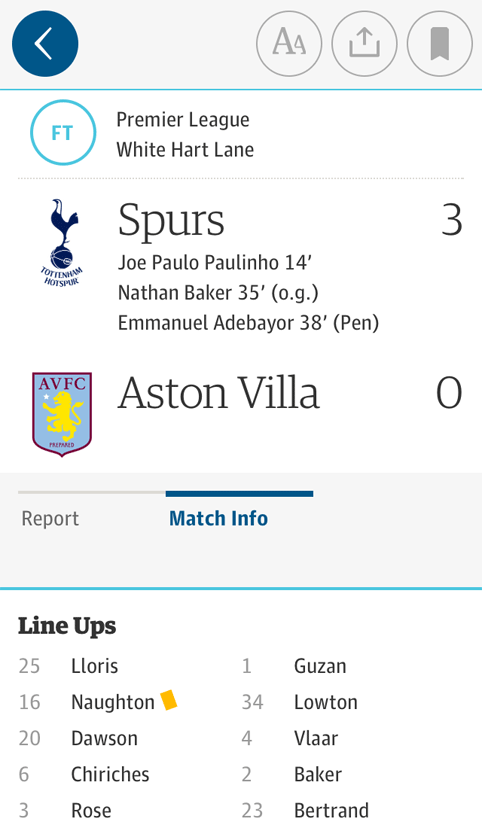Select scorer Joe Paulo Paulinho 14'
The height and width of the screenshot is (825, 482).
click(215, 262)
